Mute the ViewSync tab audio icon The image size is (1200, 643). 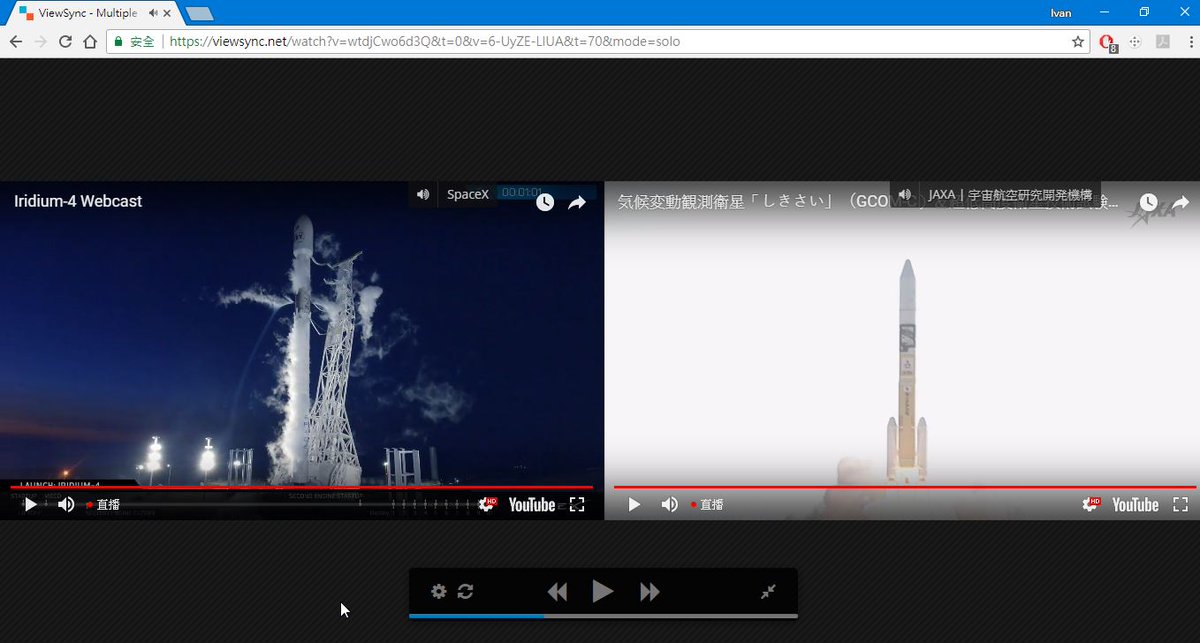pos(151,13)
